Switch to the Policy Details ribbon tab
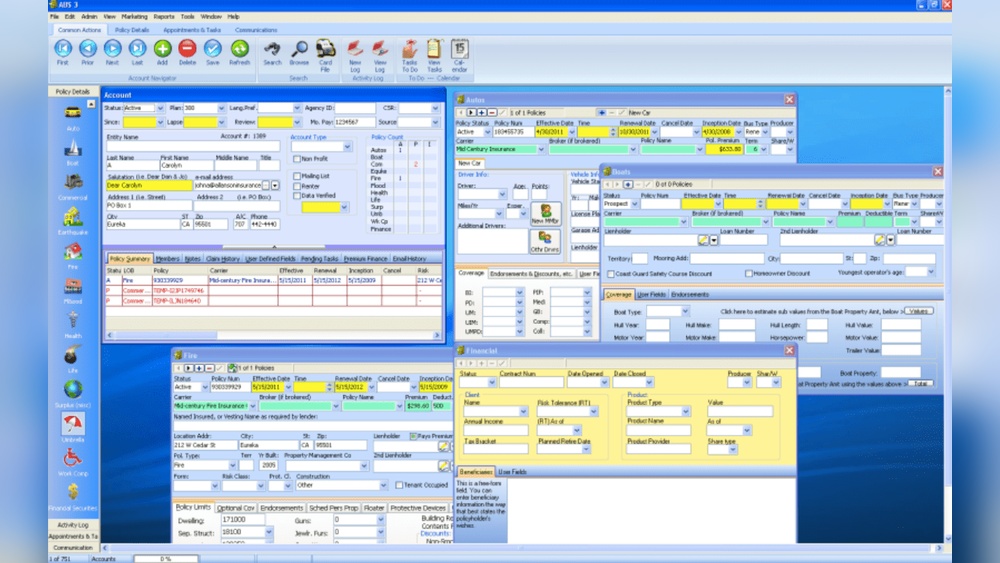This screenshot has height=563, width=1000. pos(132,30)
